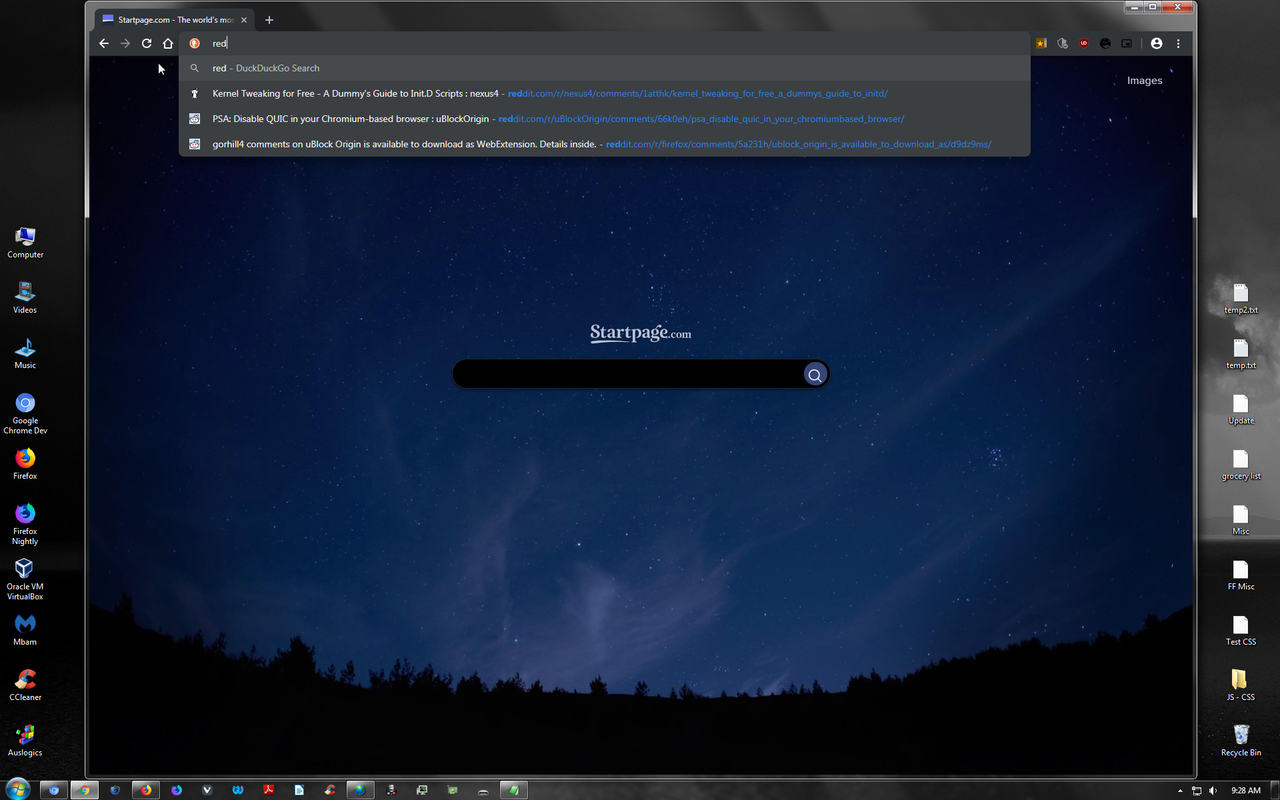Open the 'Kernel Tweaking for Free' suggestion
Screen dimensions: 1280x800
(x=604, y=93)
